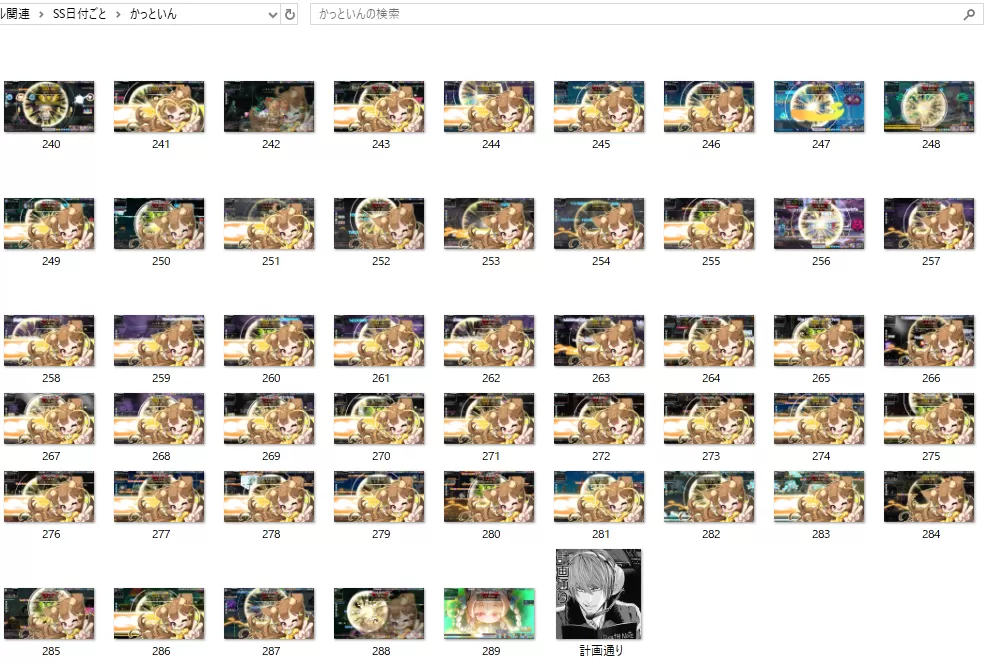Select image thumbnail 245
Screen dimensions: 985x664
(x=599, y=107)
